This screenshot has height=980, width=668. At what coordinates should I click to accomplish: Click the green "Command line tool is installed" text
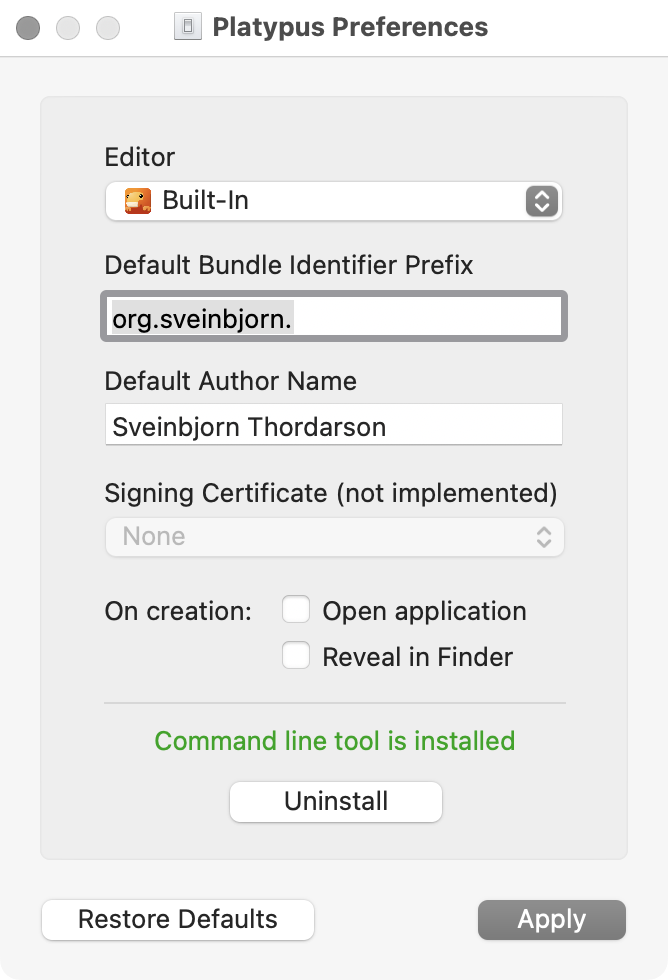[x=335, y=741]
